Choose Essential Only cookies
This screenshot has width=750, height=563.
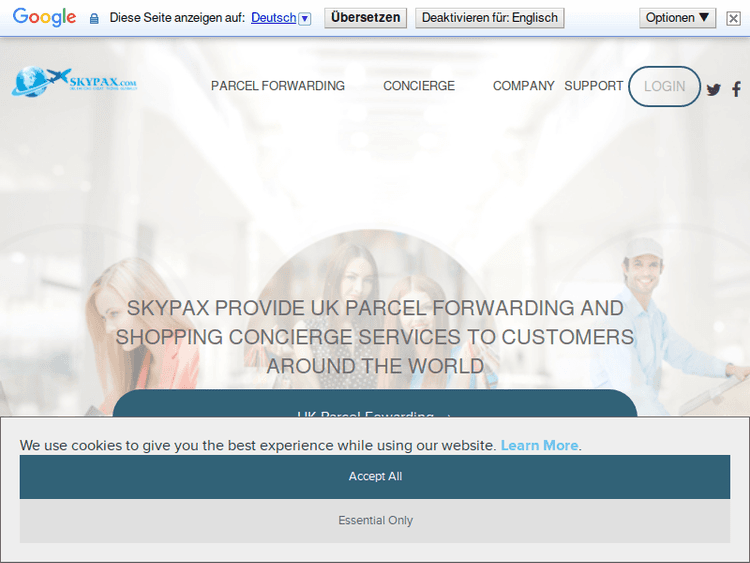(375, 521)
